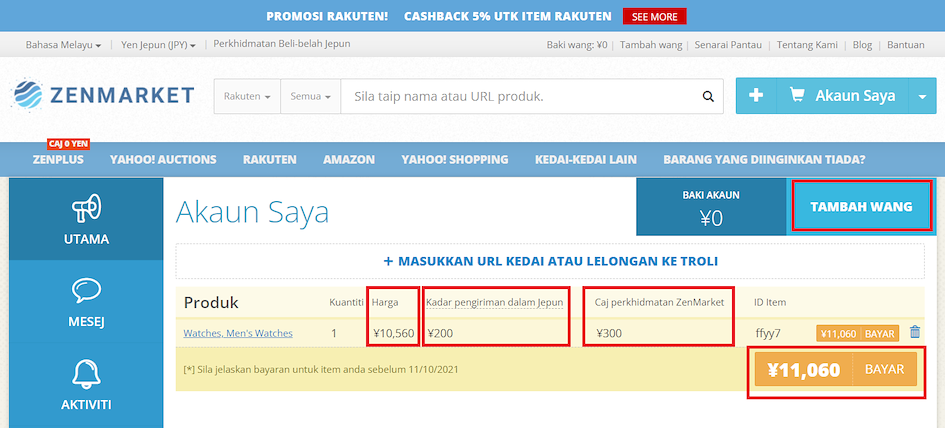Click MASUKKAN URL KEDAI ATAU LELONGAN KE TROLI

click(551, 261)
